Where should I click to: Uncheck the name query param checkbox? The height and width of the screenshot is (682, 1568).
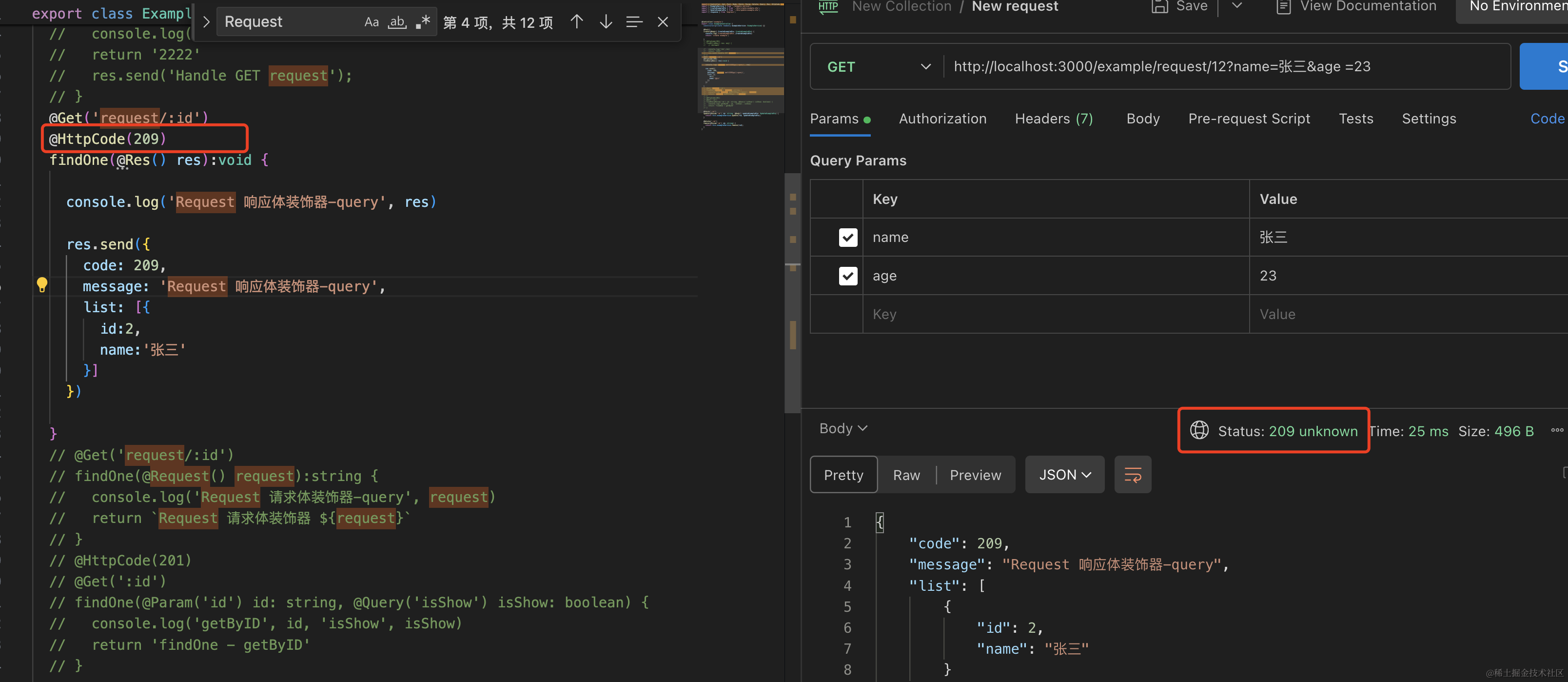point(848,237)
